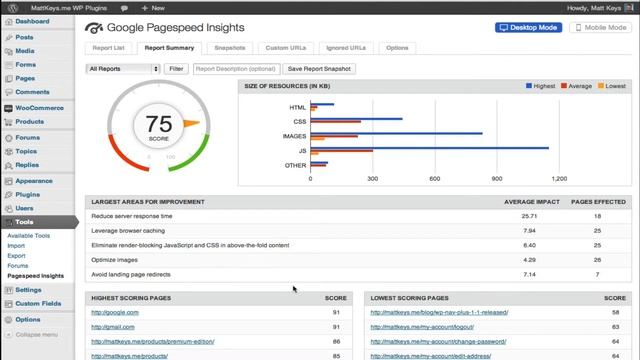Click the Comments icon in sidebar
The width and height of the screenshot is (640, 360).
9,93
